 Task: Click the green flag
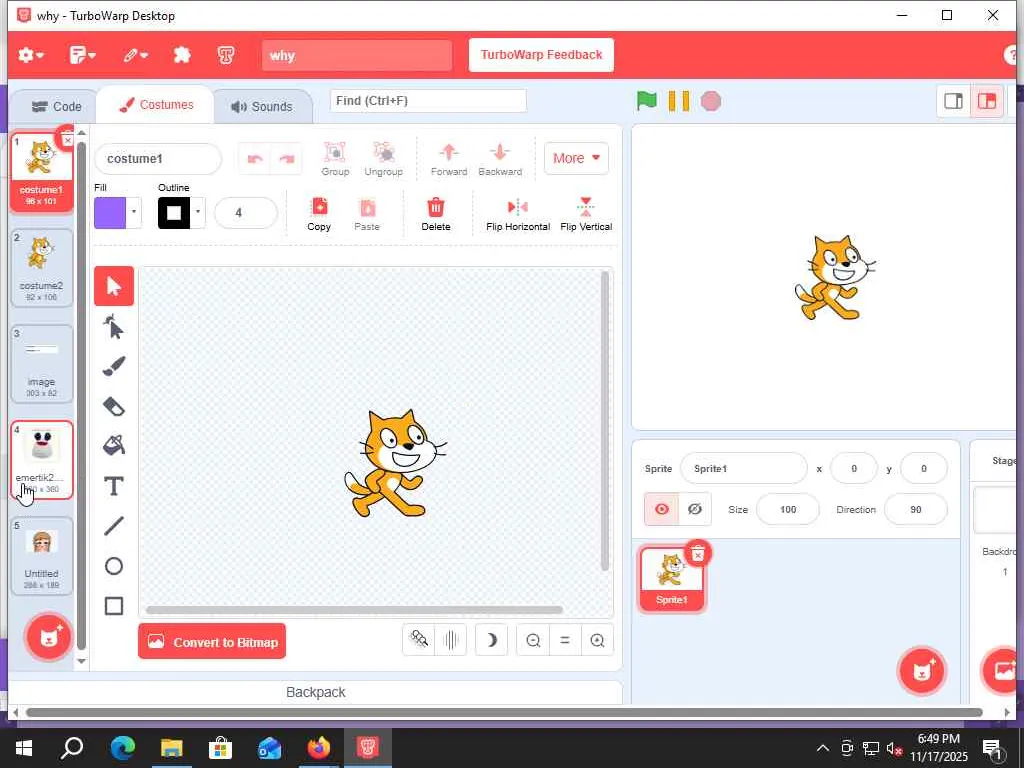646,101
